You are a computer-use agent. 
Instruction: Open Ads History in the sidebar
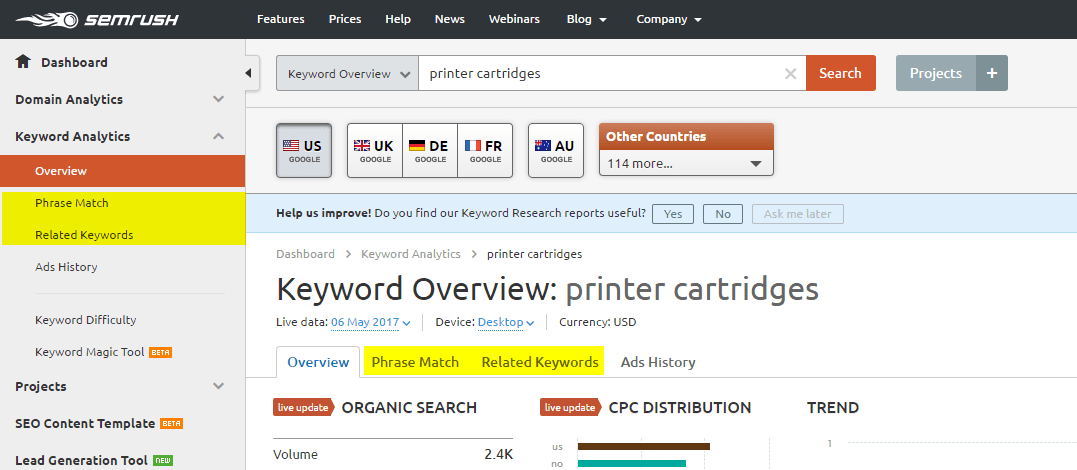click(66, 267)
